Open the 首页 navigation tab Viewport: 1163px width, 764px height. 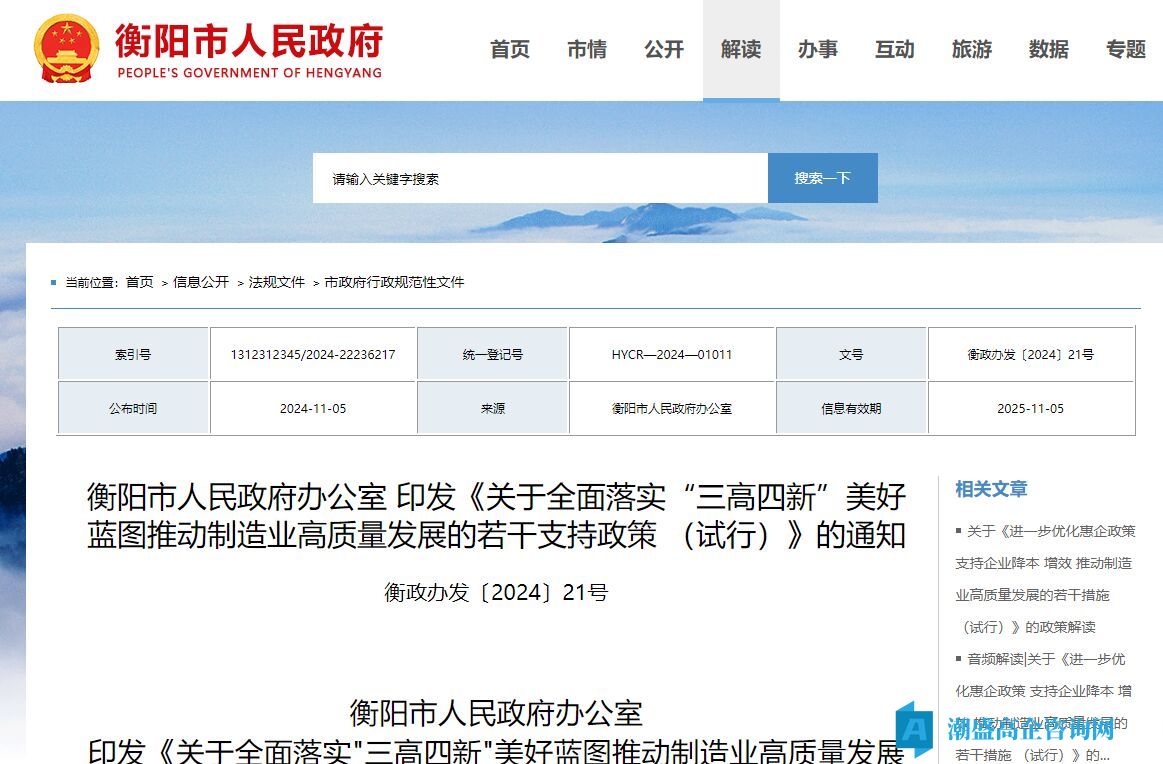(x=510, y=50)
